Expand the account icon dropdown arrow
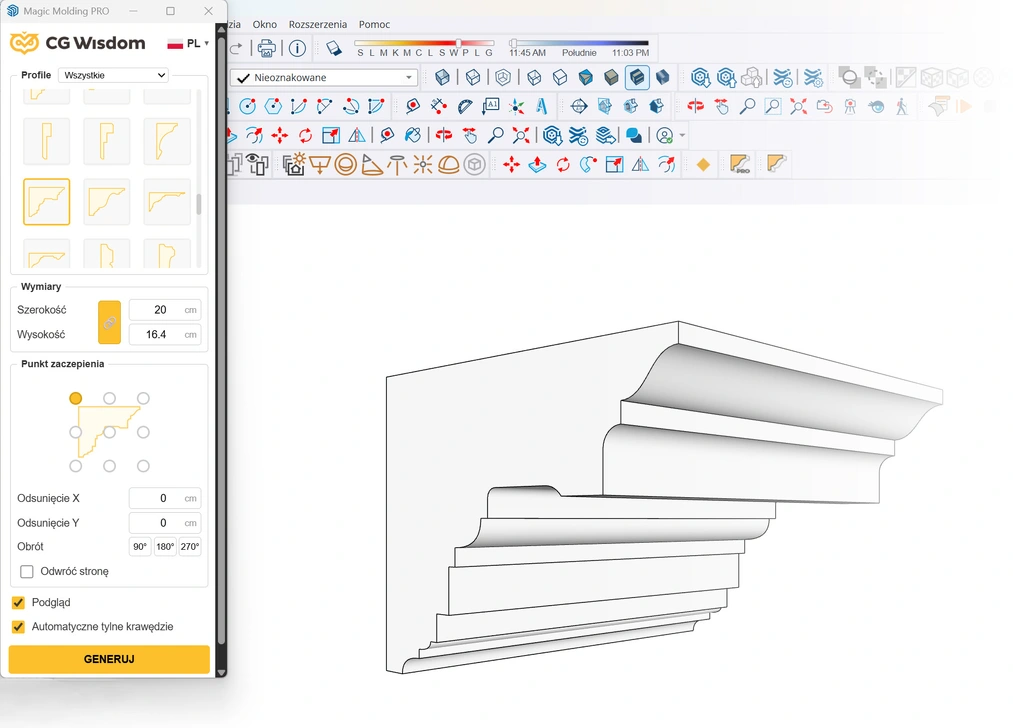Image resolution: width=1013 pixels, height=728 pixels. 682,136
